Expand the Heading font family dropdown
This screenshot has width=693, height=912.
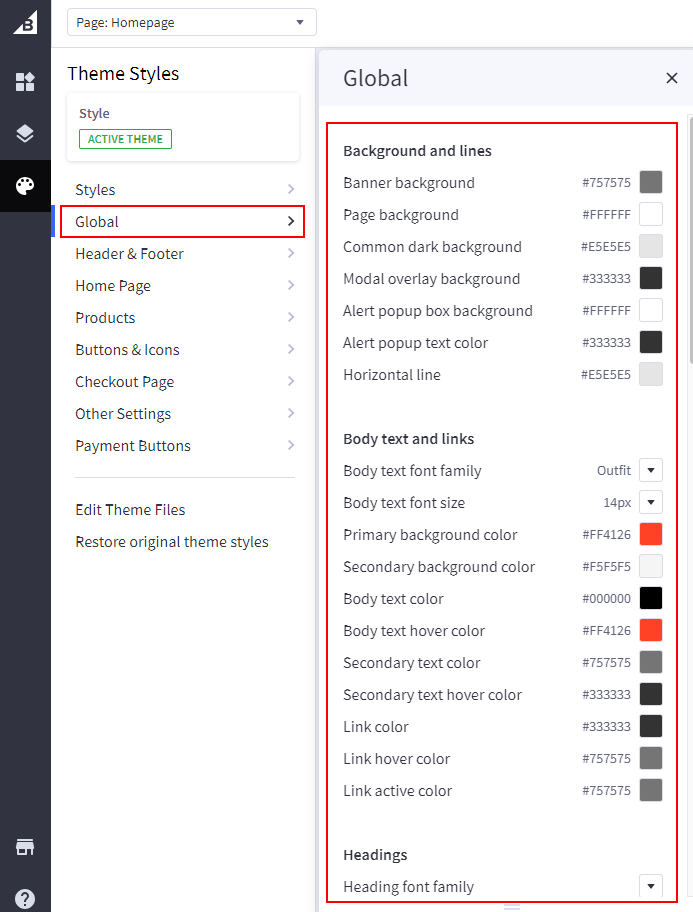click(651, 886)
